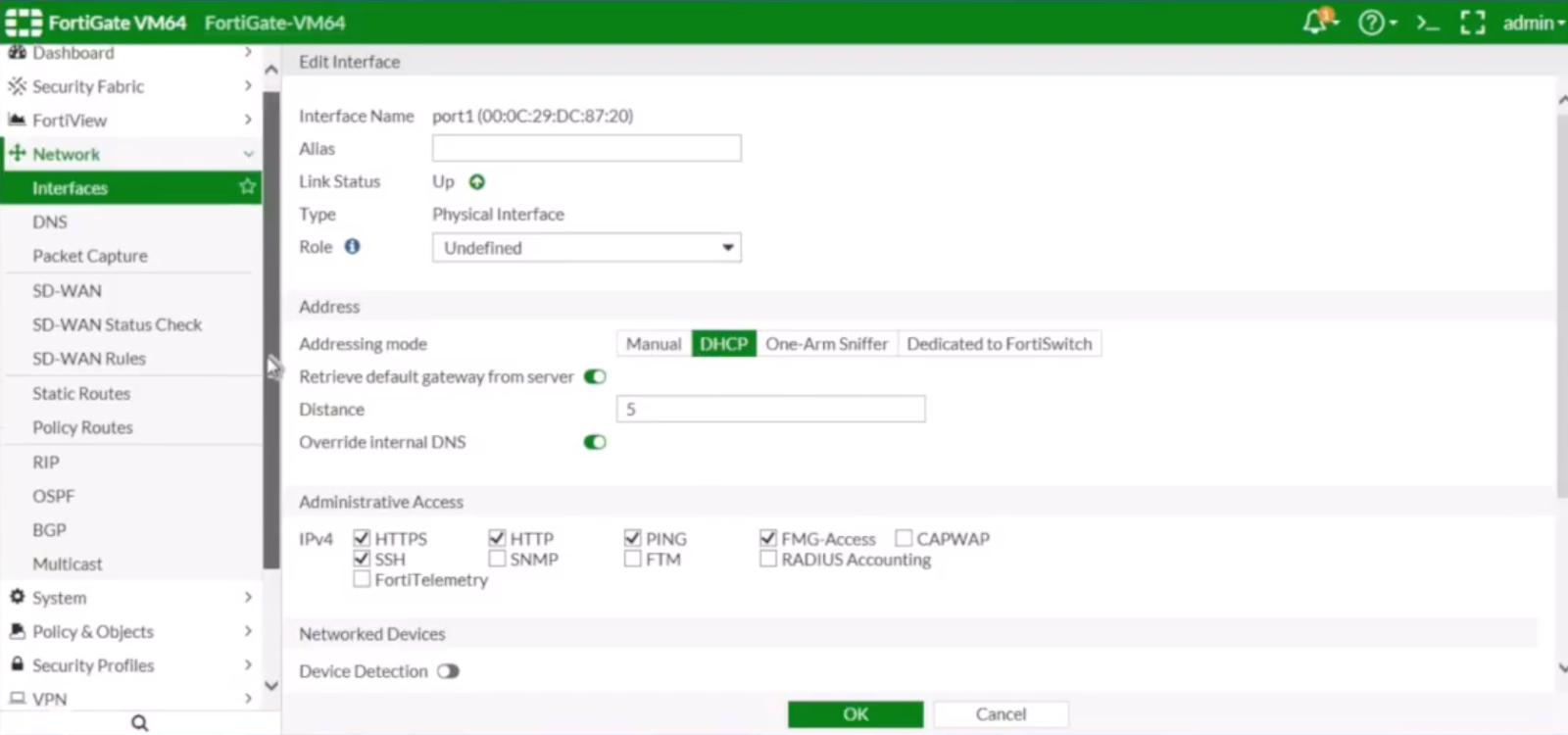Uncheck the FMG-Access checkbox
This screenshot has width=1568, height=735.
pyautogui.click(x=767, y=538)
